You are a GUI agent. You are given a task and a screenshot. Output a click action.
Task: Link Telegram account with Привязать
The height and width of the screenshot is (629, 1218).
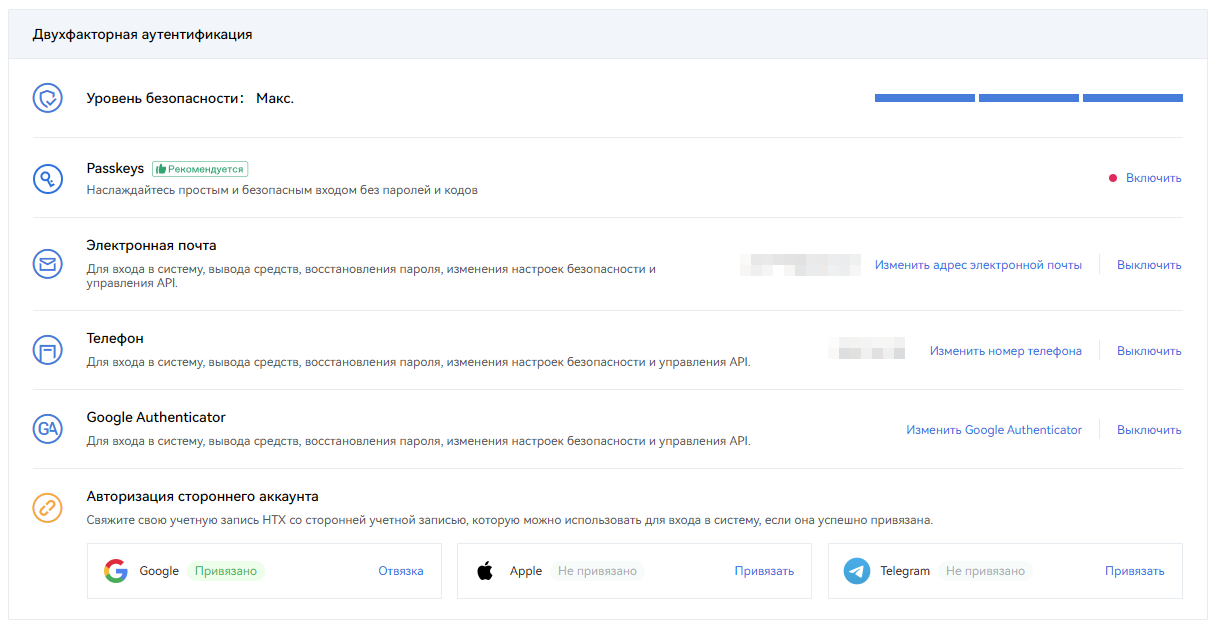tap(1134, 571)
